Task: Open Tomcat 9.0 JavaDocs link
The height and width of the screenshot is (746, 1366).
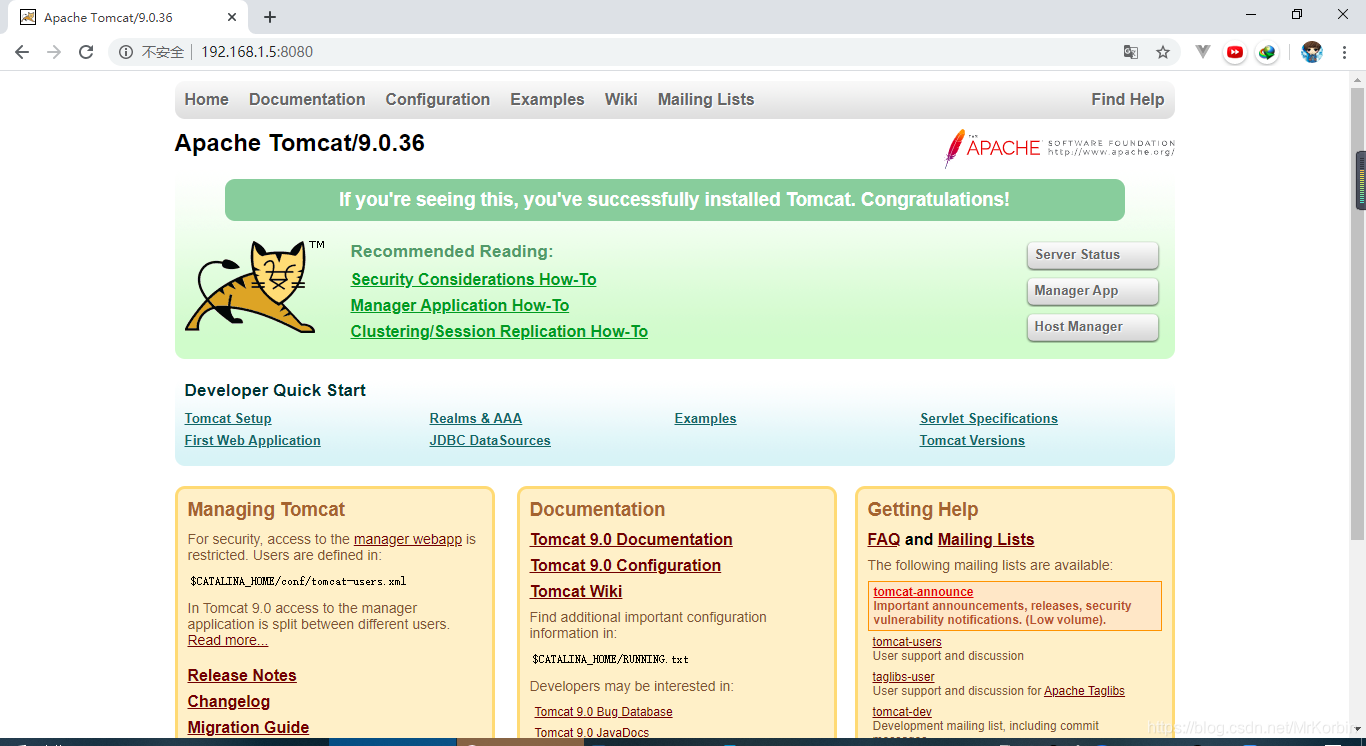Action: (591, 733)
